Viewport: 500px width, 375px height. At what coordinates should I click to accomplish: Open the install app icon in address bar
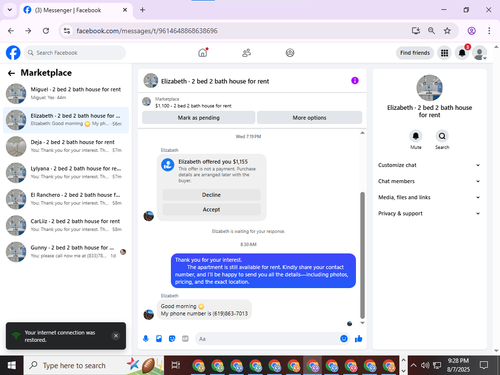pos(416,31)
